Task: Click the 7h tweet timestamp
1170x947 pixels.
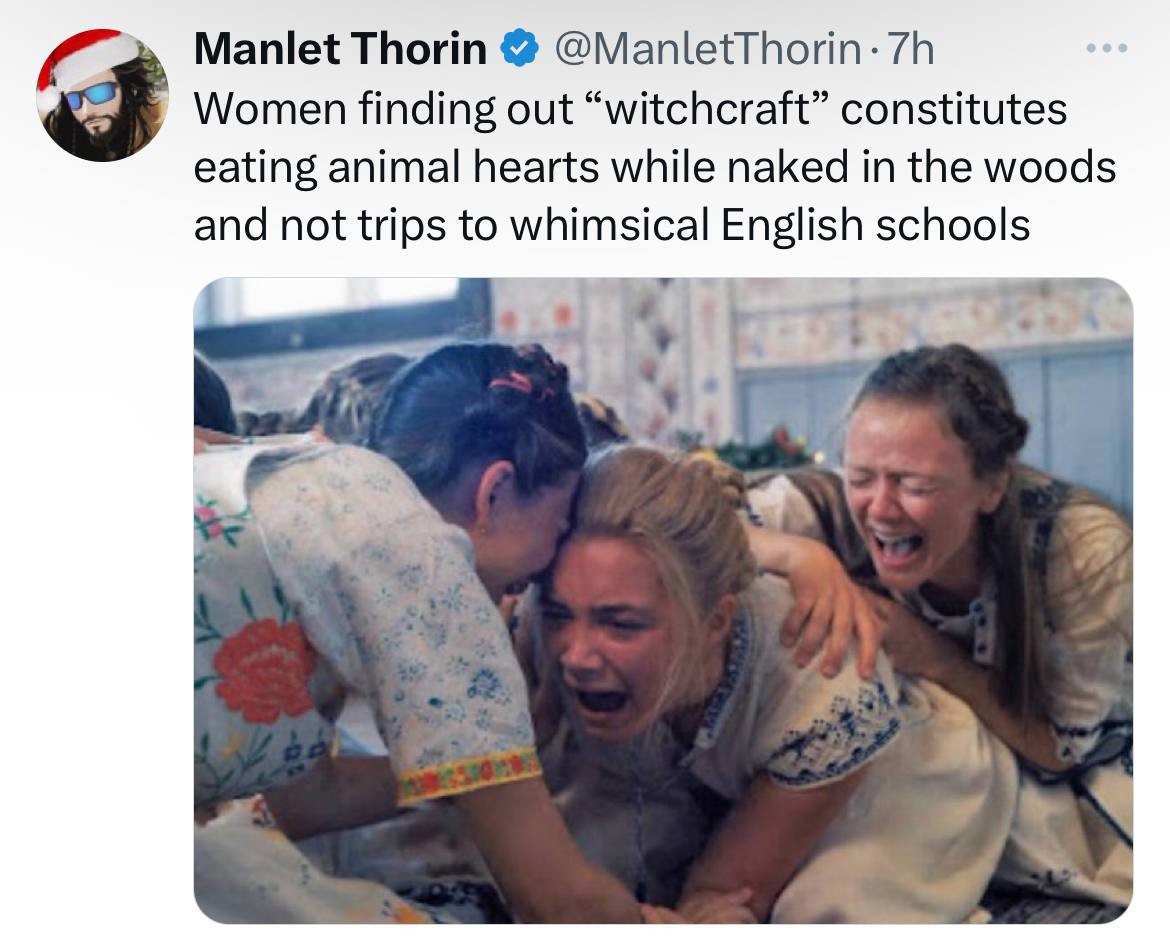Action: [911, 50]
